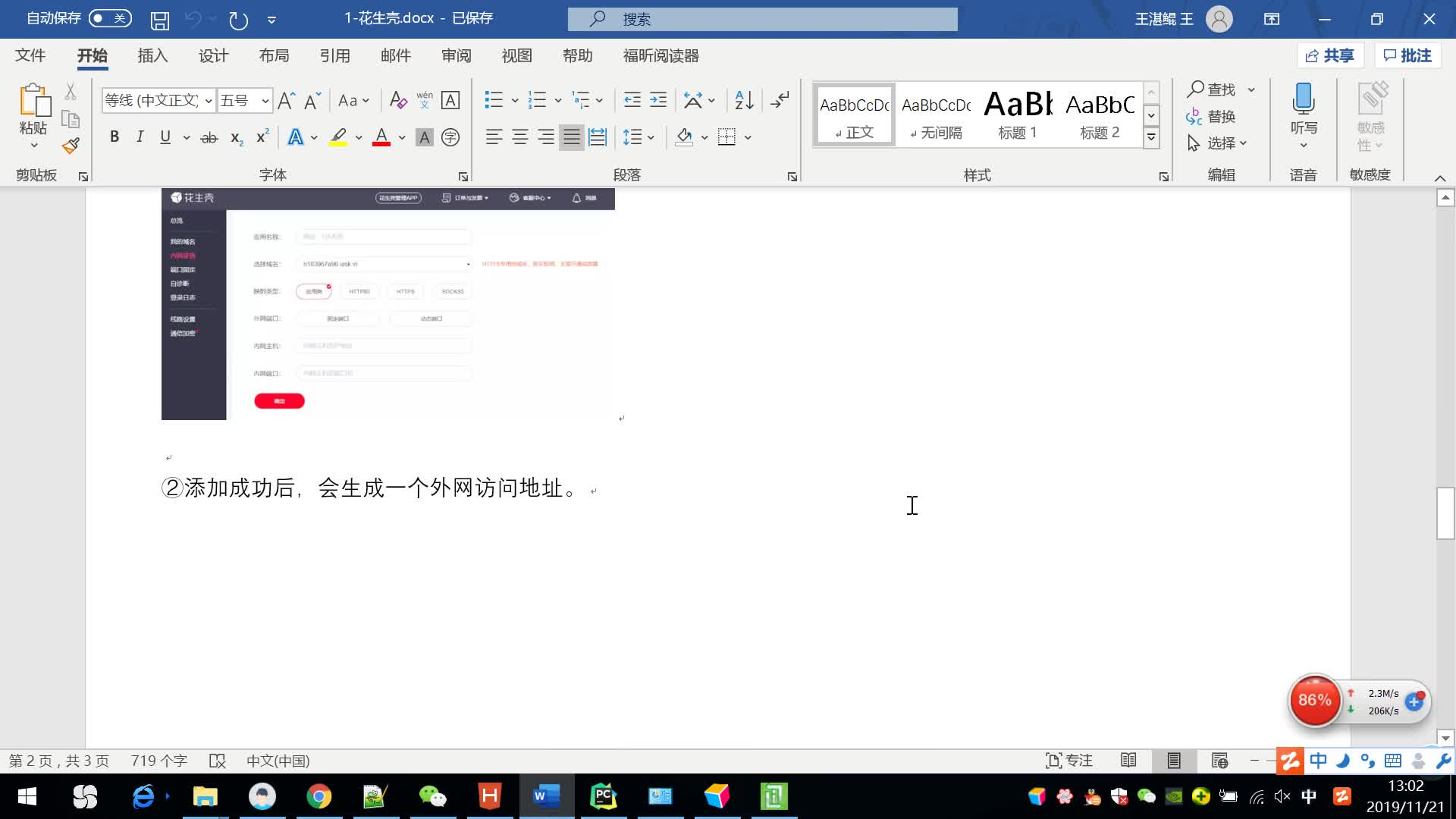Click the Copy icon in clipboard group
The image size is (1456, 819).
coord(71,119)
